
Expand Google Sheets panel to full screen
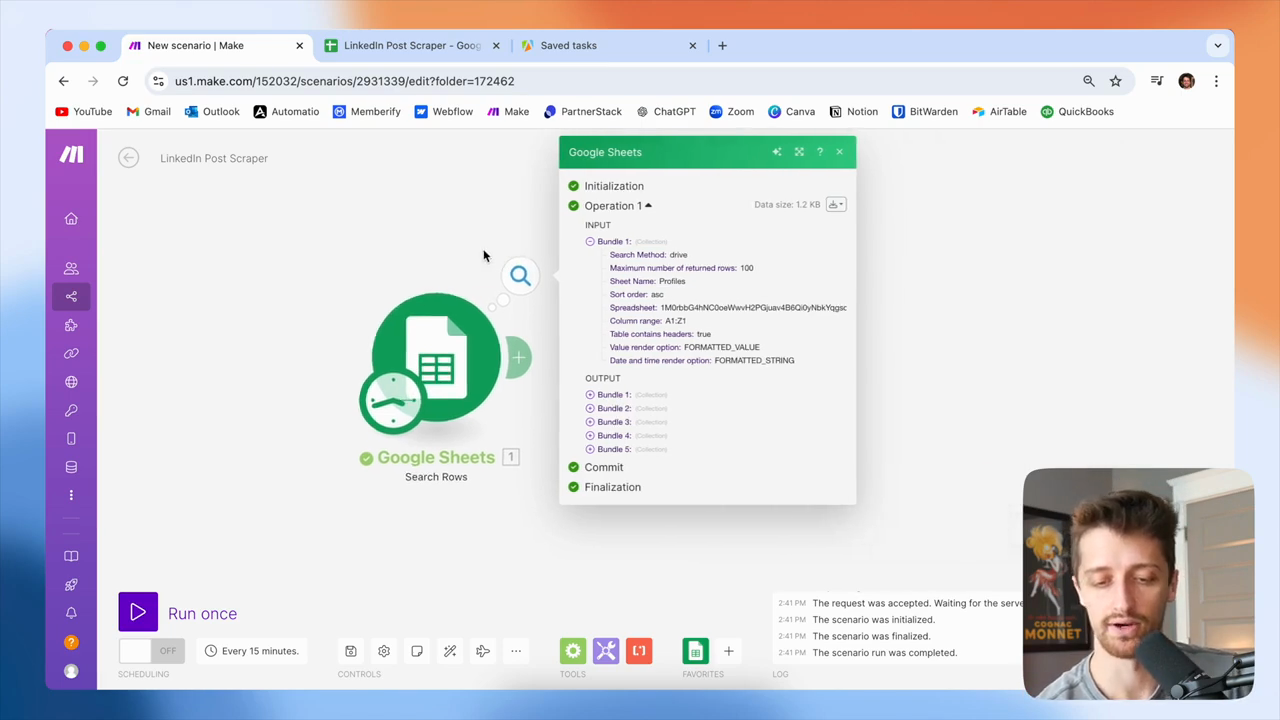[799, 152]
